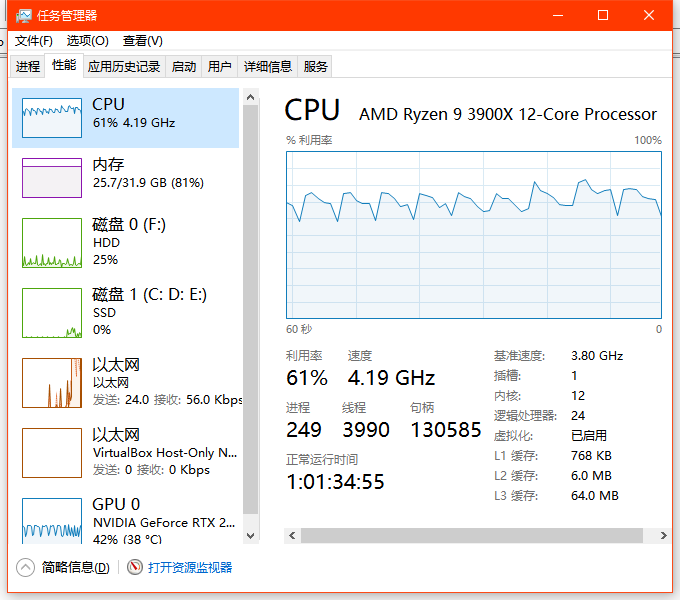Select the CPU usage graph thumbnail
This screenshot has width=680, height=600.
[52, 118]
